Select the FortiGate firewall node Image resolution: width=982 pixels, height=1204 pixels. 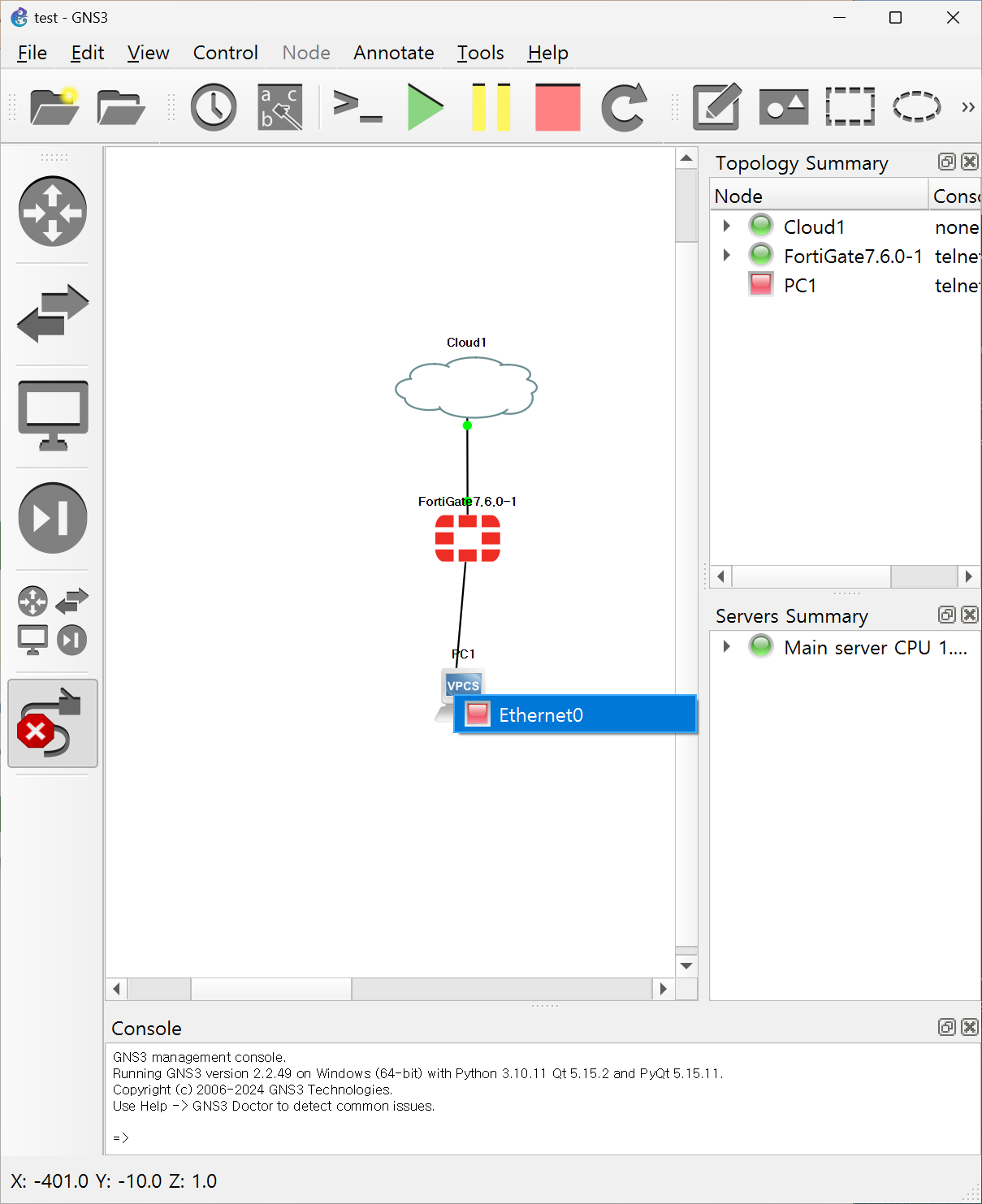point(468,537)
